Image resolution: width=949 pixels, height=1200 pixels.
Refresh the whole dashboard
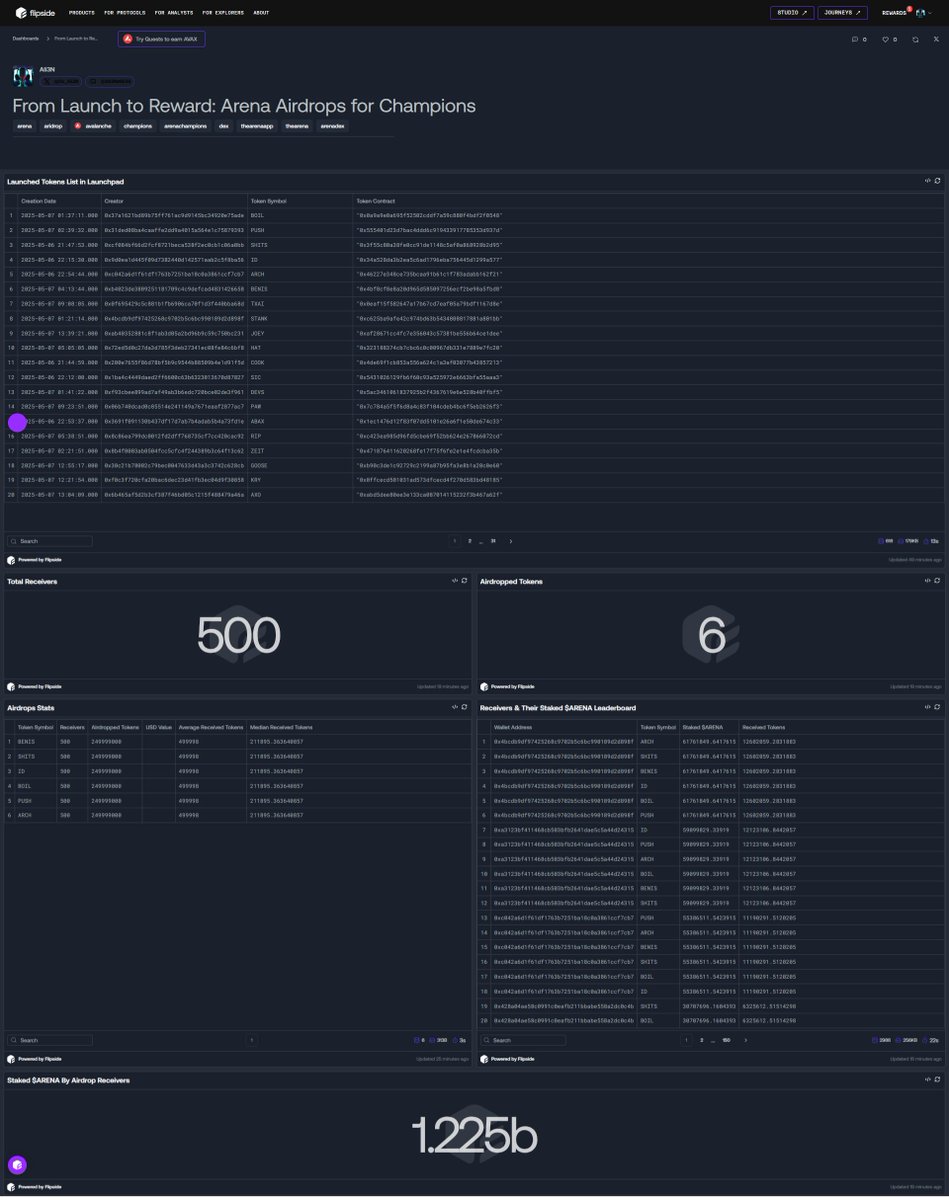(915, 39)
